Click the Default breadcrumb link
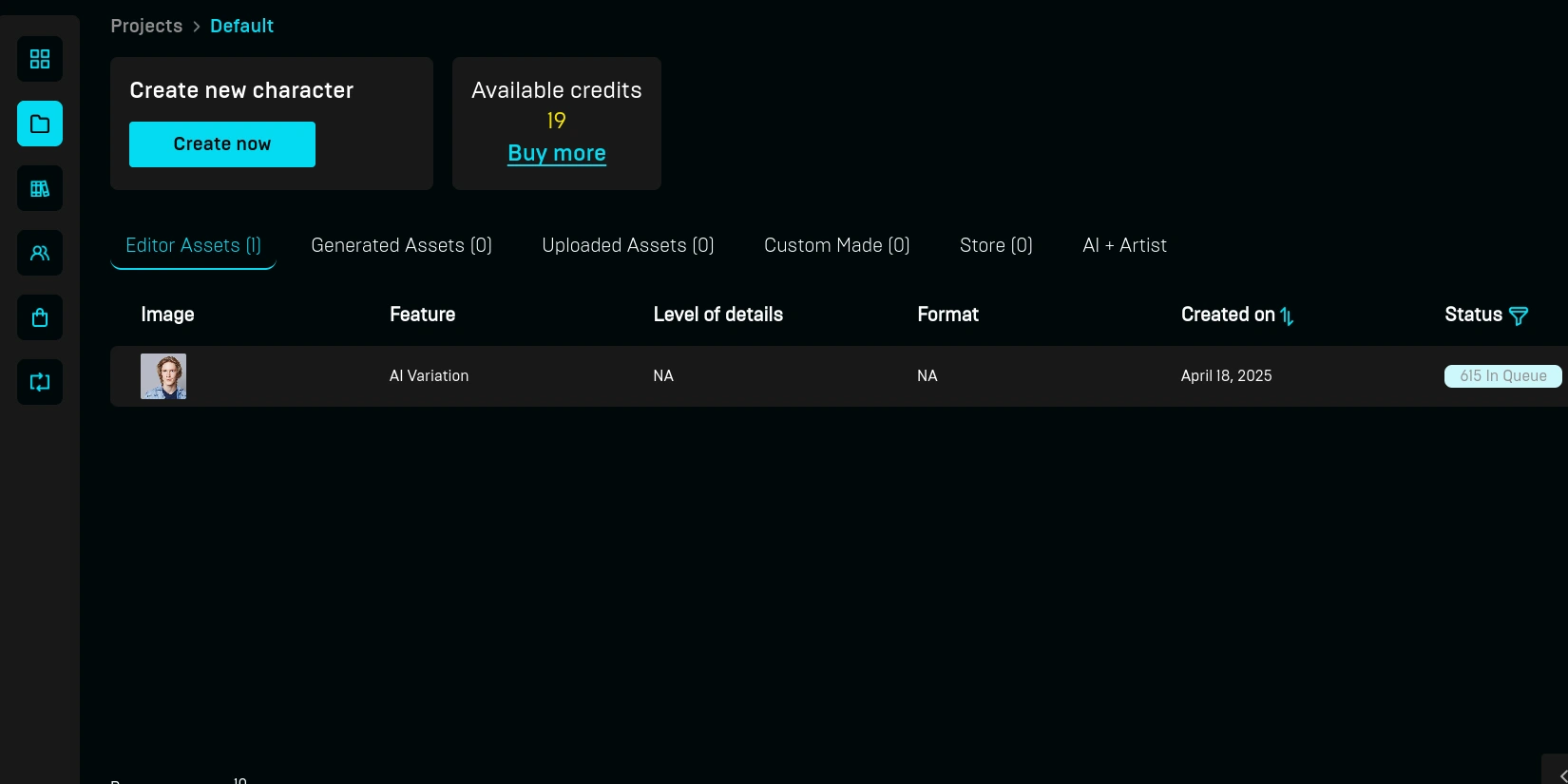This screenshot has height=784, width=1568. click(x=241, y=26)
